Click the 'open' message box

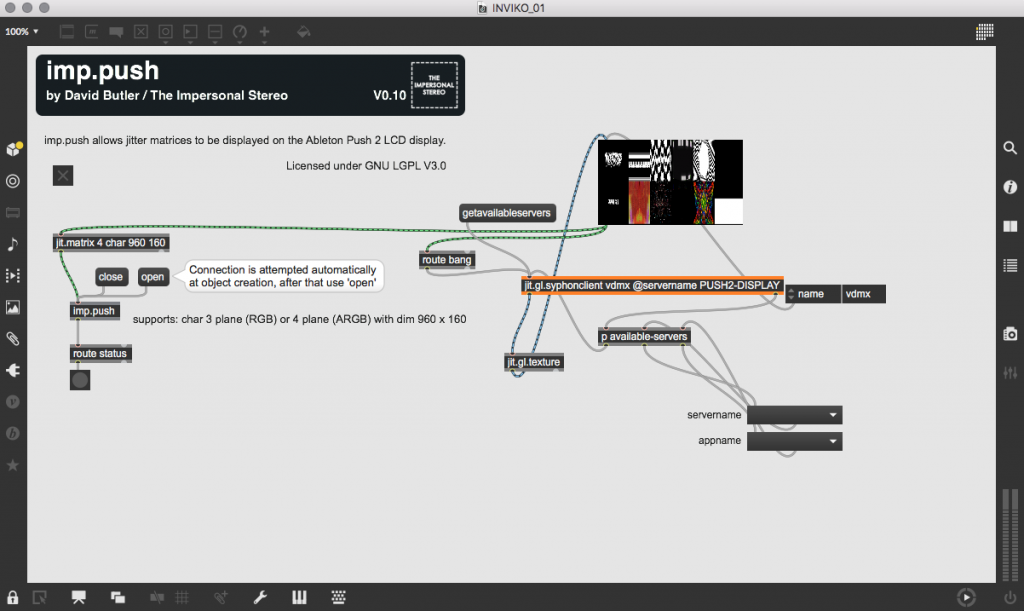(153, 277)
